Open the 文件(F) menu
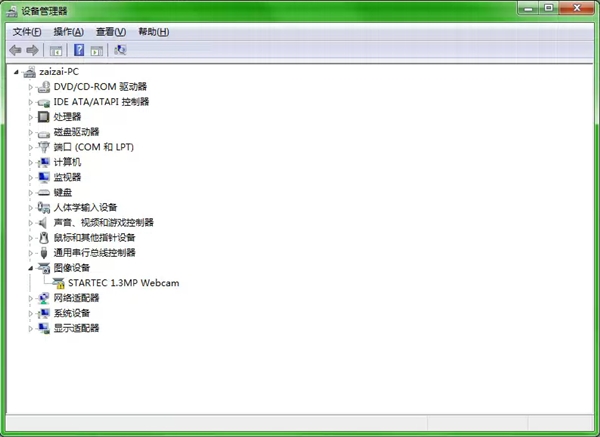This screenshot has height=437, width=600. pyautogui.click(x=27, y=32)
